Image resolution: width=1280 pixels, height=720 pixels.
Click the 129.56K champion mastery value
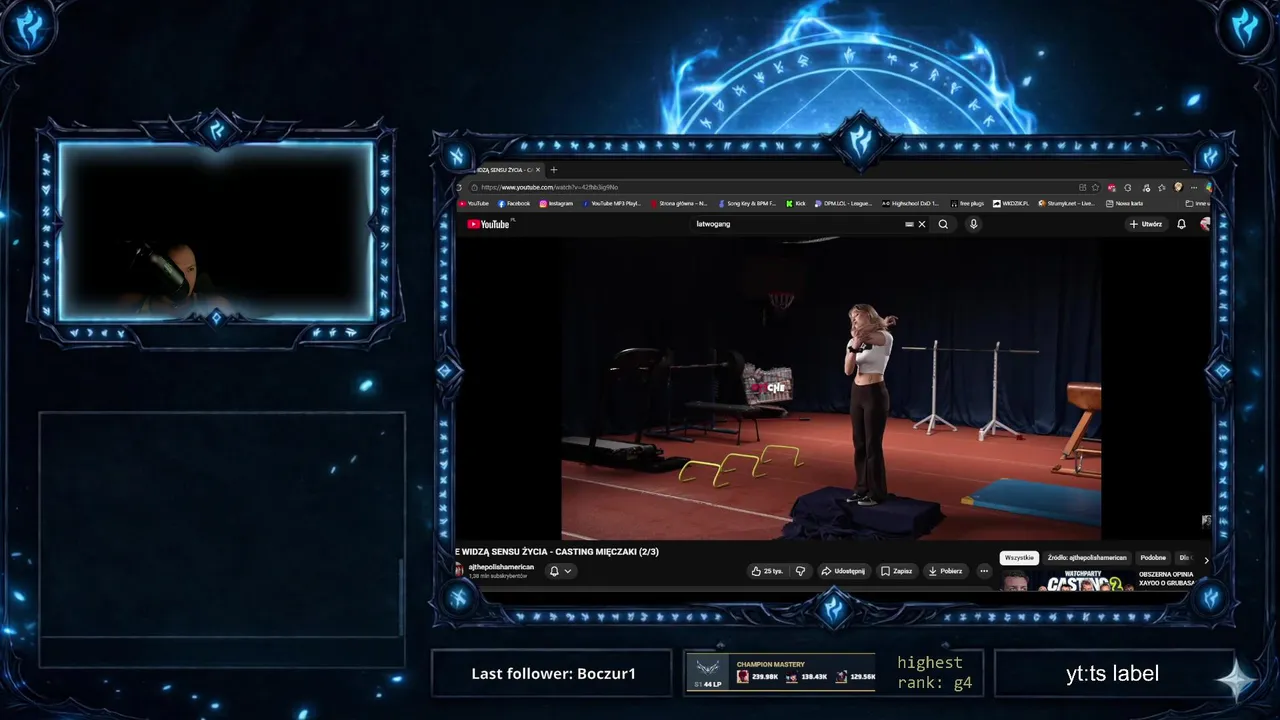coord(862,678)
